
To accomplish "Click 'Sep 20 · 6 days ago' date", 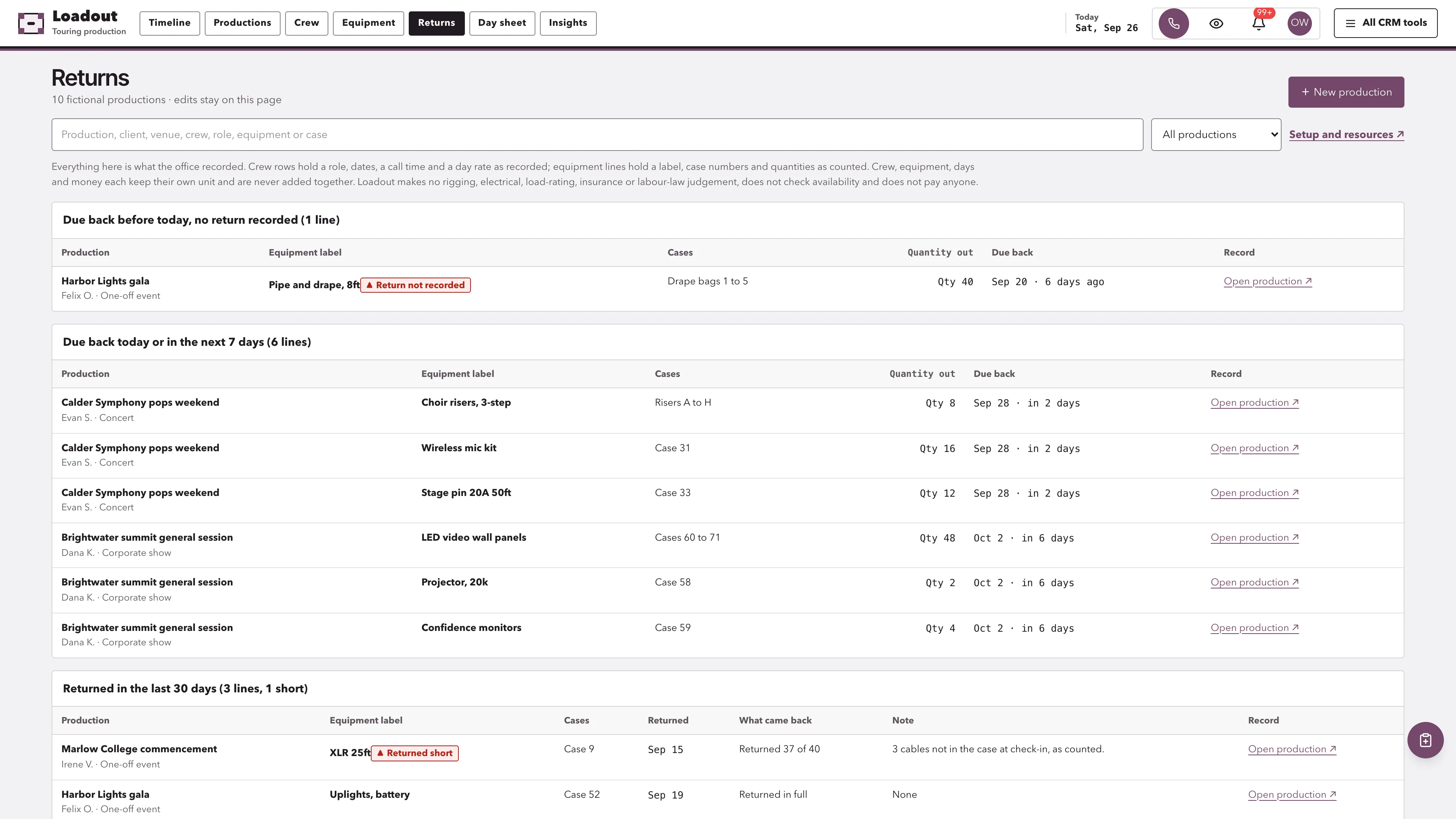I will click(1047, 282).
